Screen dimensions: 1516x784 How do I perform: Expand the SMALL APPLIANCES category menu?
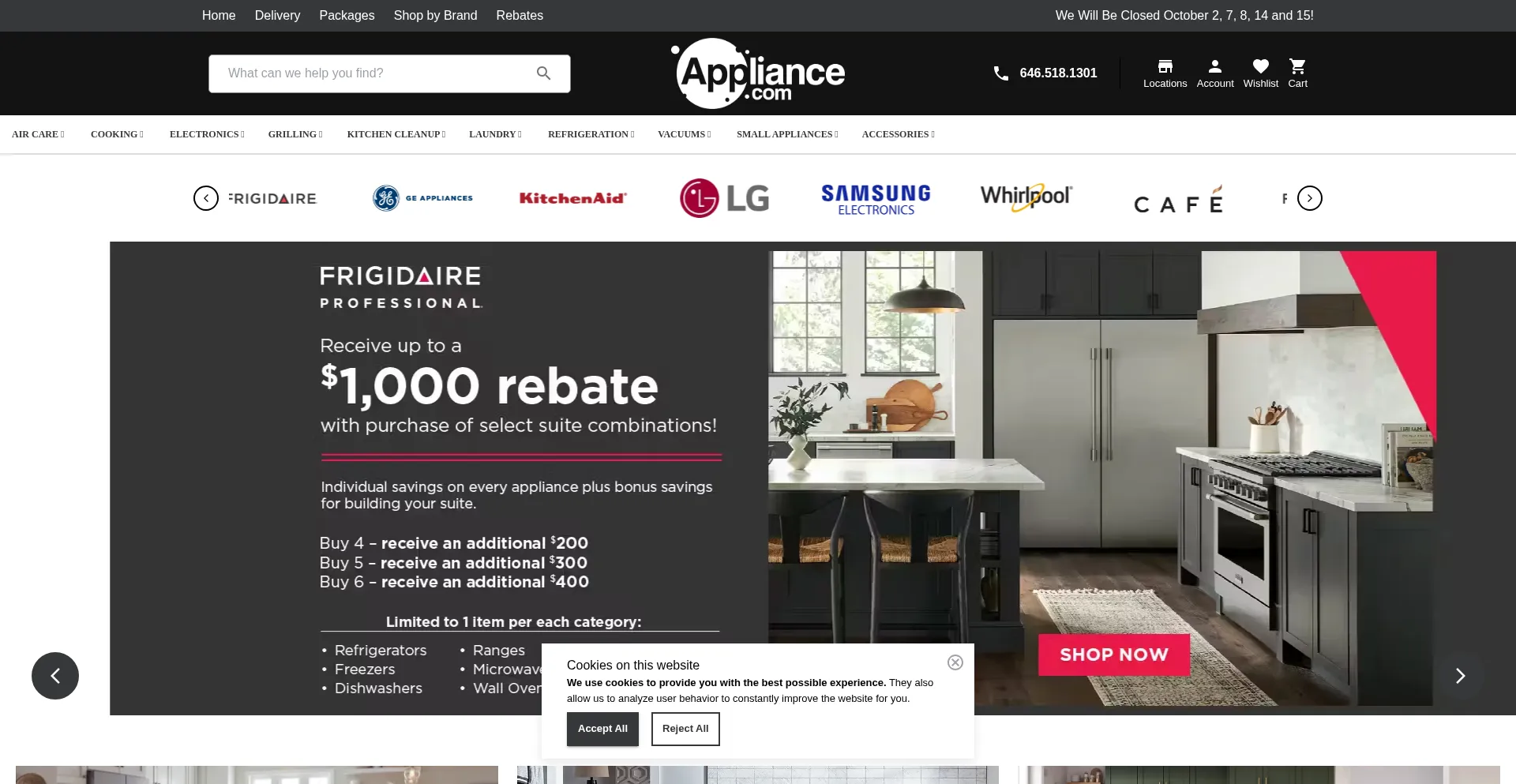point(787,134)
